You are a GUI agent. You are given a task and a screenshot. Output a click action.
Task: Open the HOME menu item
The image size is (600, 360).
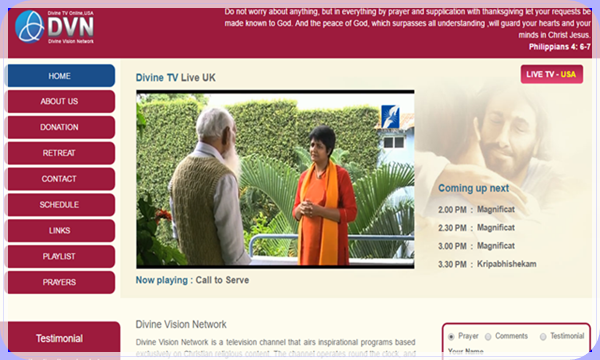[x=60, y=76]
